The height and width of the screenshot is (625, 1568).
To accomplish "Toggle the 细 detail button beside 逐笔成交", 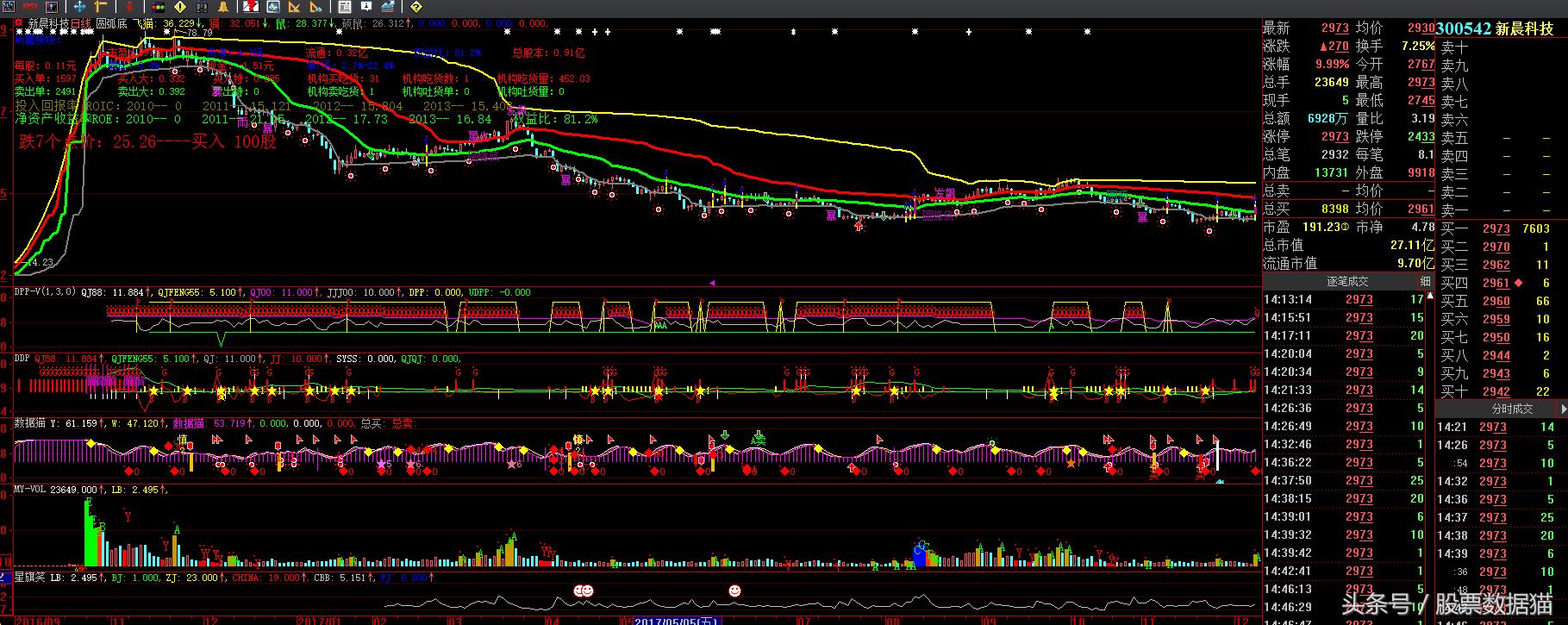I will point(1425,281).
